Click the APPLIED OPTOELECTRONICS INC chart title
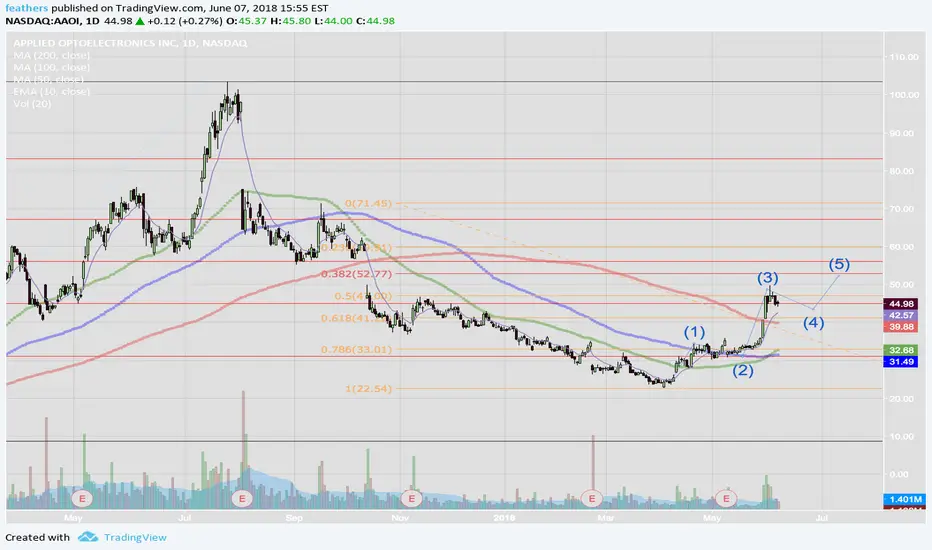Image resolution: width=932 pixels, height=550 pixels. [x=130, y=43]
